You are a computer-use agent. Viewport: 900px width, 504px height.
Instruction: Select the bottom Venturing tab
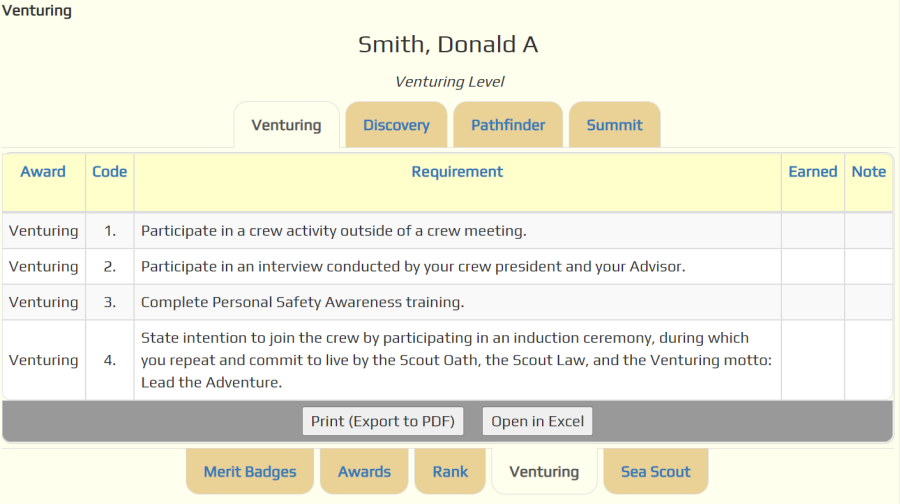tap(544, 471)
